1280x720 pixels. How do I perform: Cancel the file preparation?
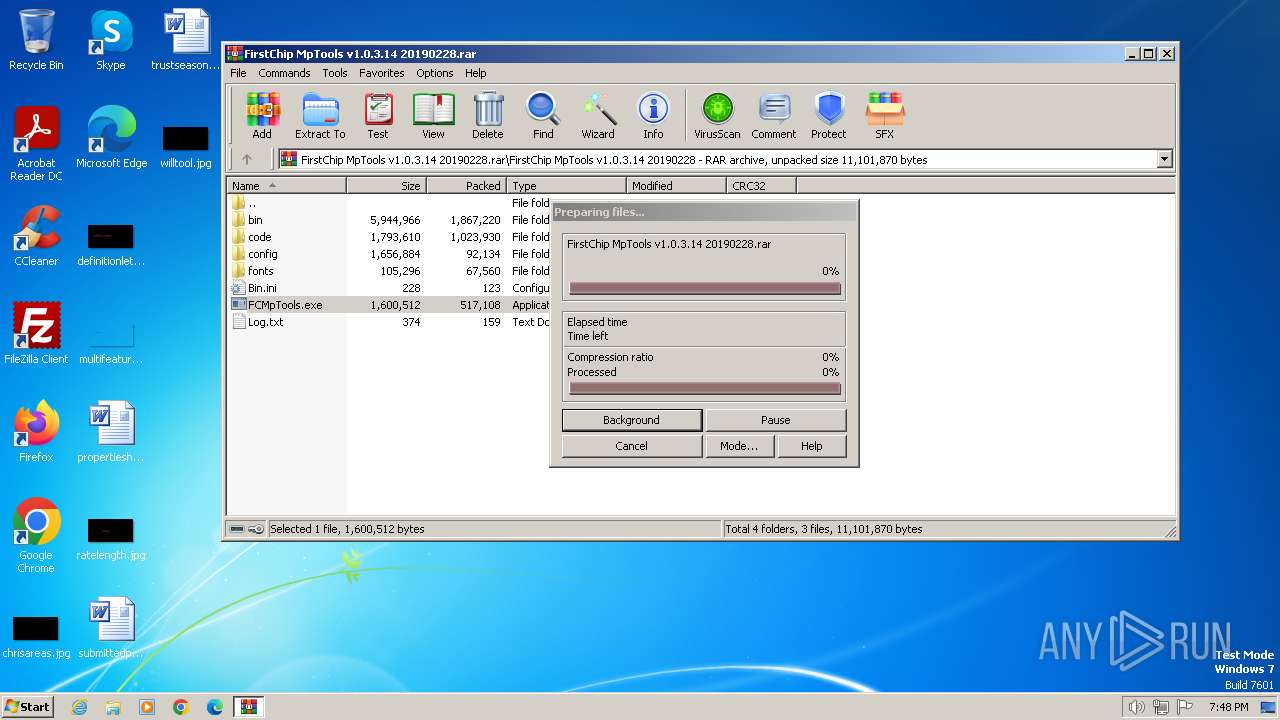click(631, 446)
